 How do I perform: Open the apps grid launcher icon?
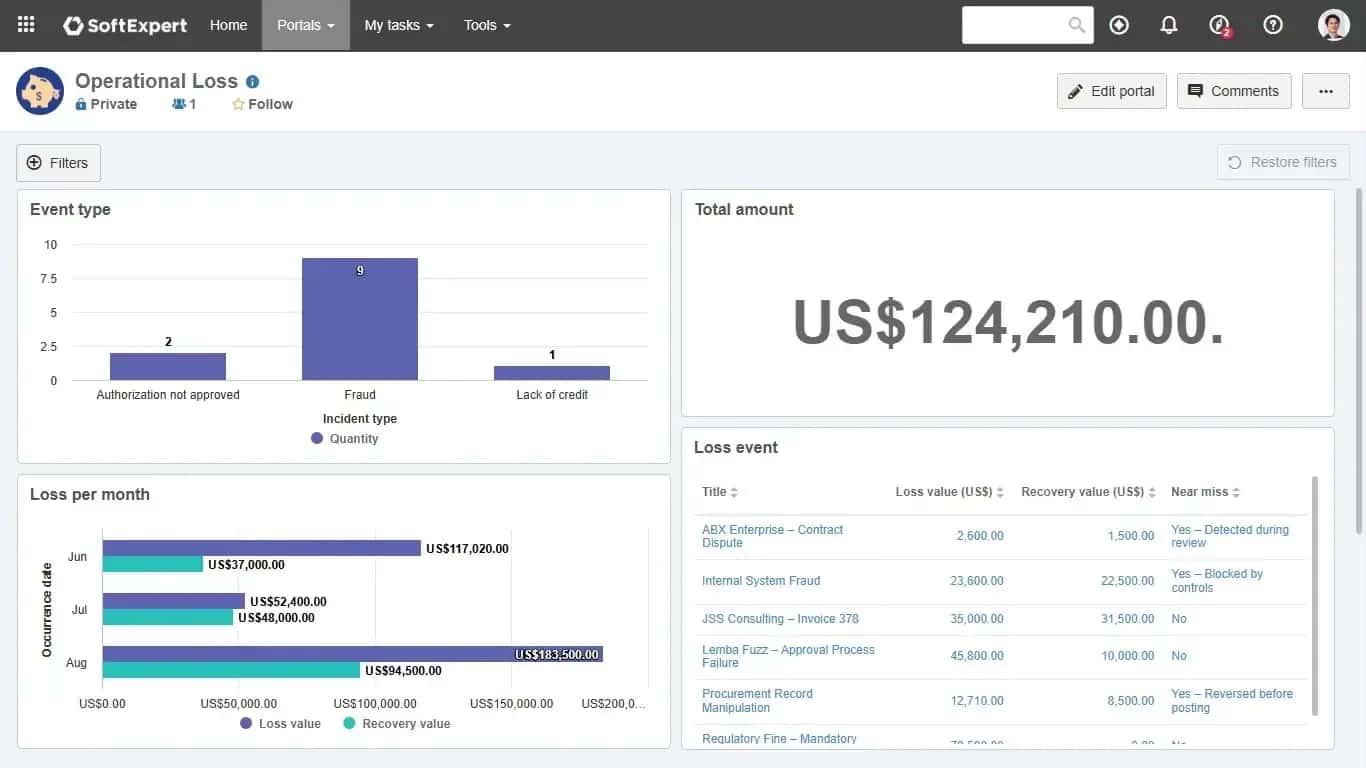26,25
